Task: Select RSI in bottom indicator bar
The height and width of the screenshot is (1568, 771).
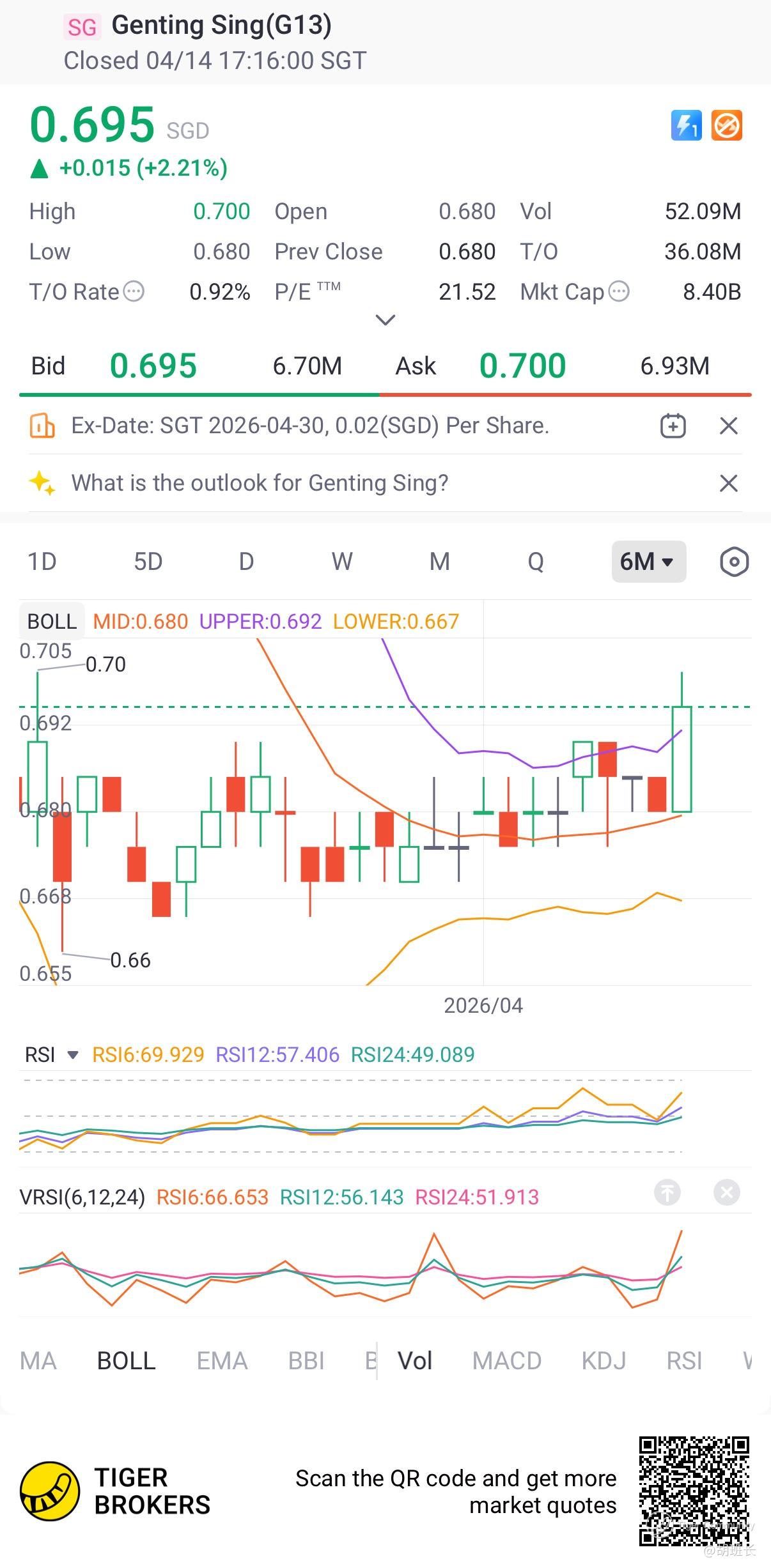Action: (684, 1361)
